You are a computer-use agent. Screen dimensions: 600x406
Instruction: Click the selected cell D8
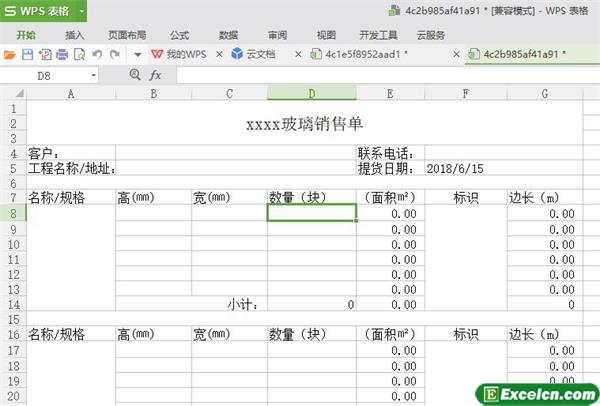(x=311, y=212)
